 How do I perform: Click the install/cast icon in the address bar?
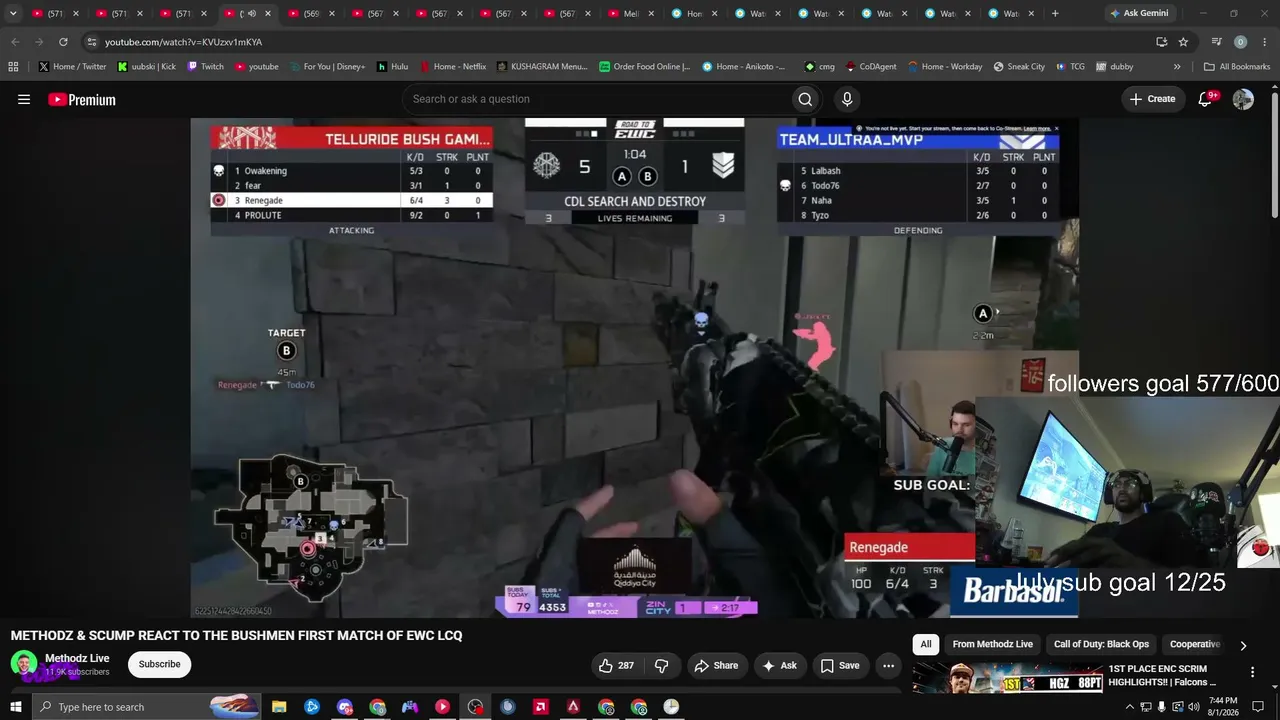click(x=1161, y=42)
